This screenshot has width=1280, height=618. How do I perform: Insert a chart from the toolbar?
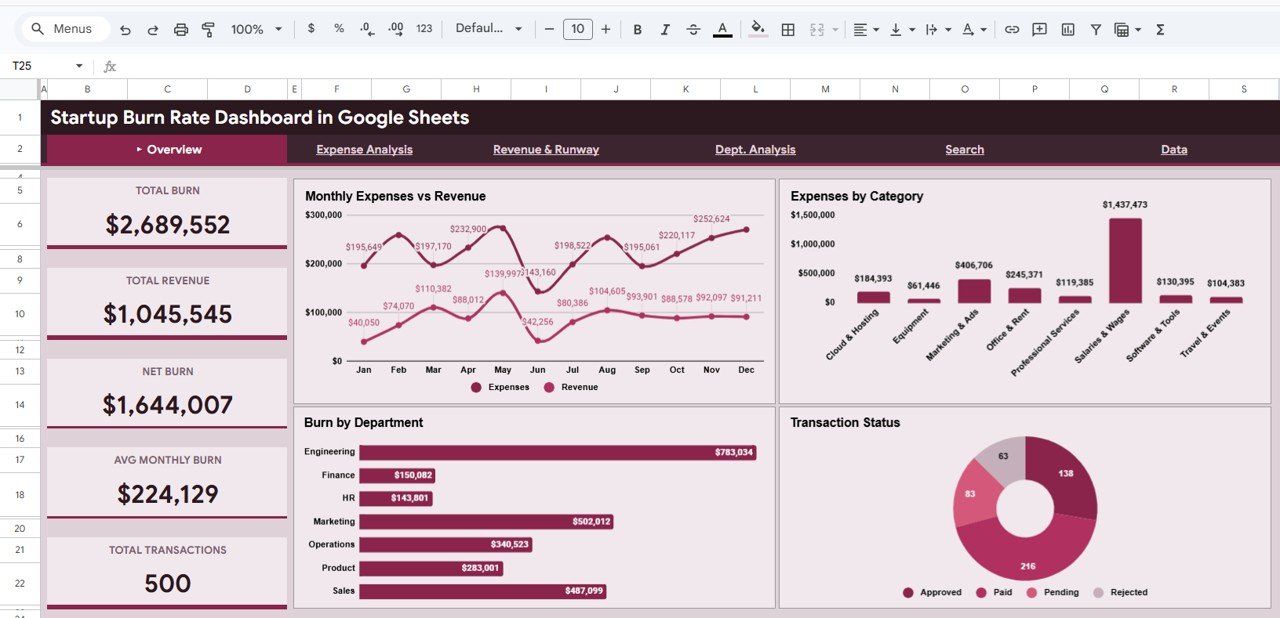coord(1067,29)
